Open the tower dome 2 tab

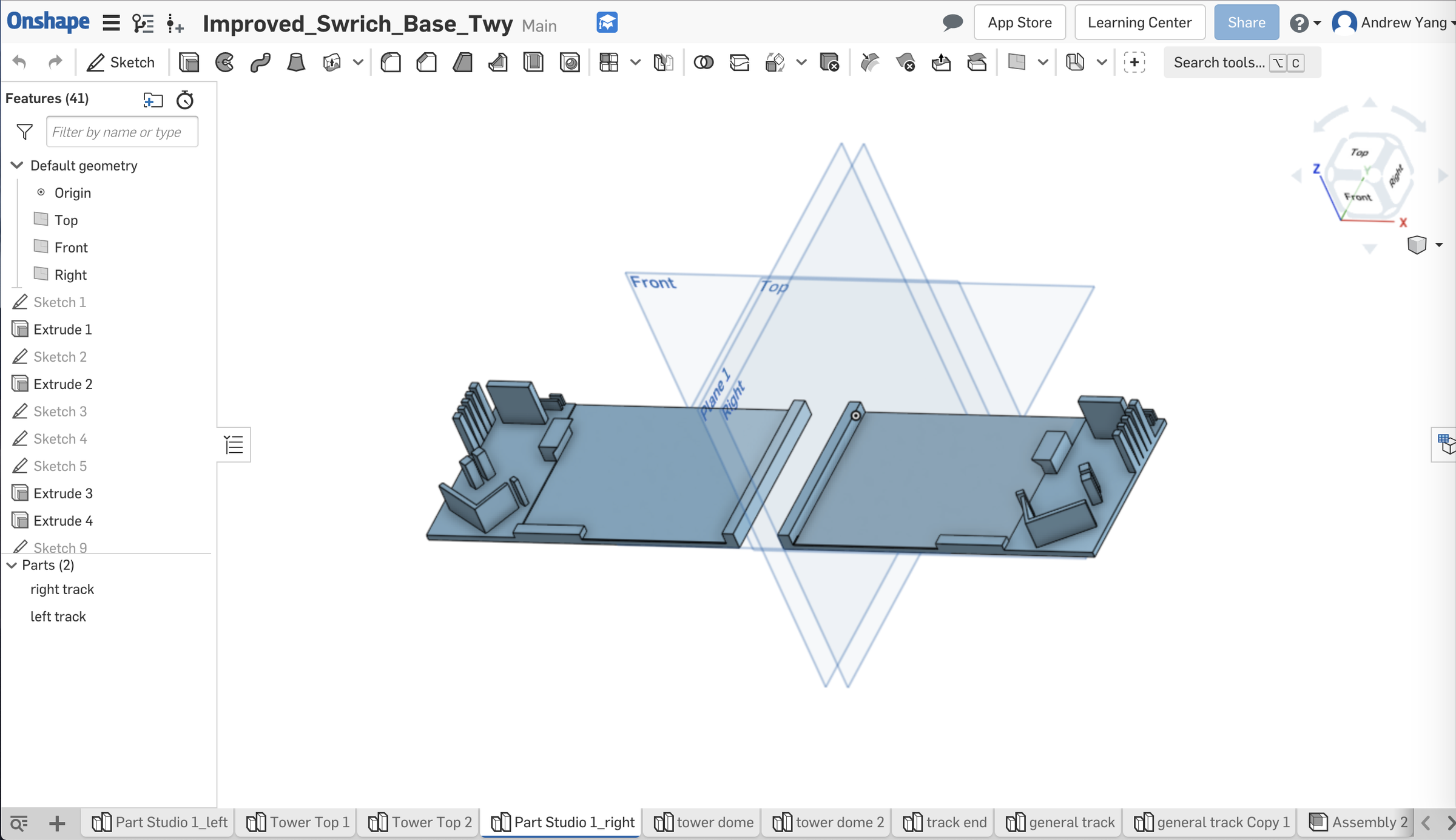(826, 822)
